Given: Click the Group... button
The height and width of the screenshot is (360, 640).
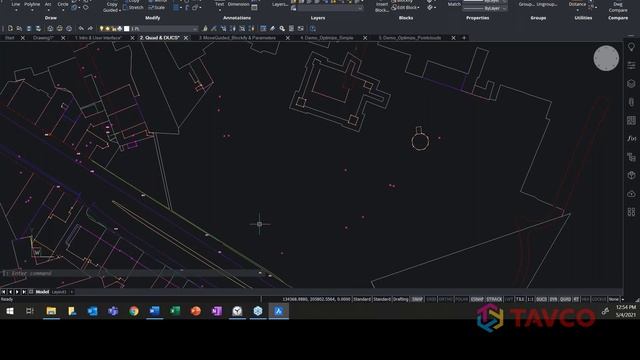Looking at the screenshot, I should pyautogui.click(x=526, y=4).
